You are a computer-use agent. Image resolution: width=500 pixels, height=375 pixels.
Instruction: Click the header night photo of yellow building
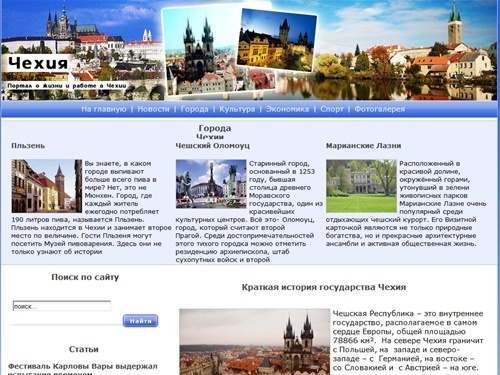click(x=277, y=40)
